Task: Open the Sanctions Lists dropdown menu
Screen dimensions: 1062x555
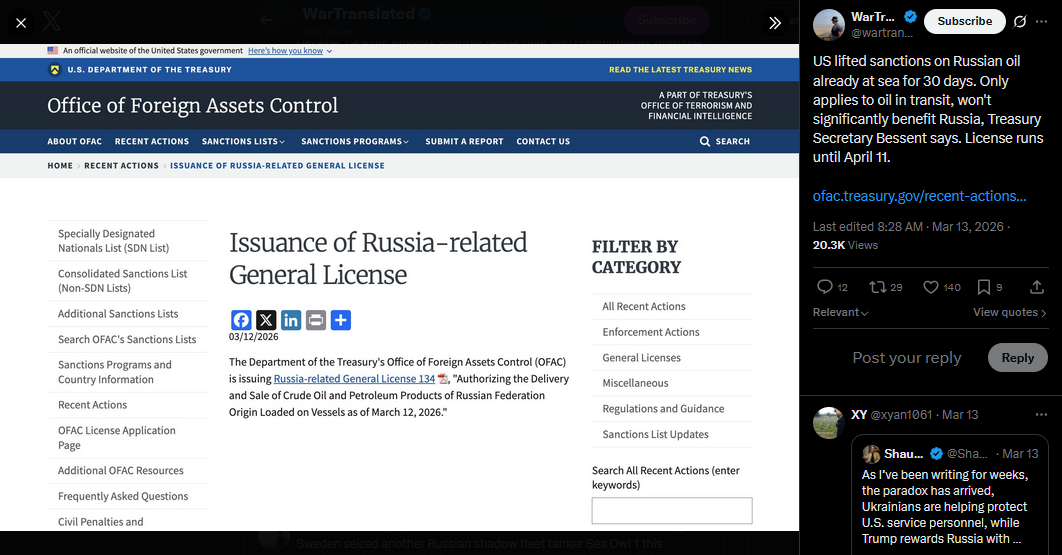Action: [243, 142]
